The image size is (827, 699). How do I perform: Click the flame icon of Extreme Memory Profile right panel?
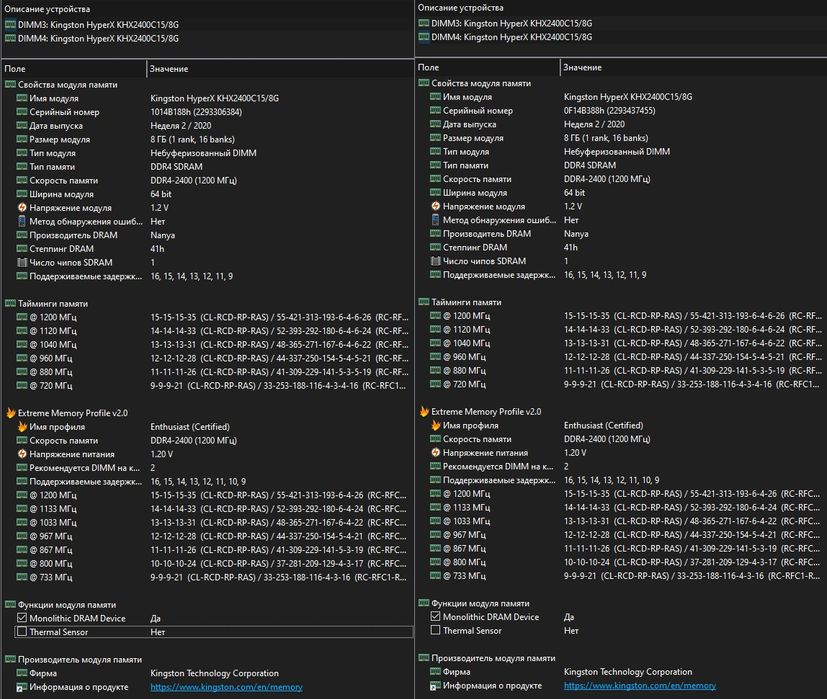(424, 411)
